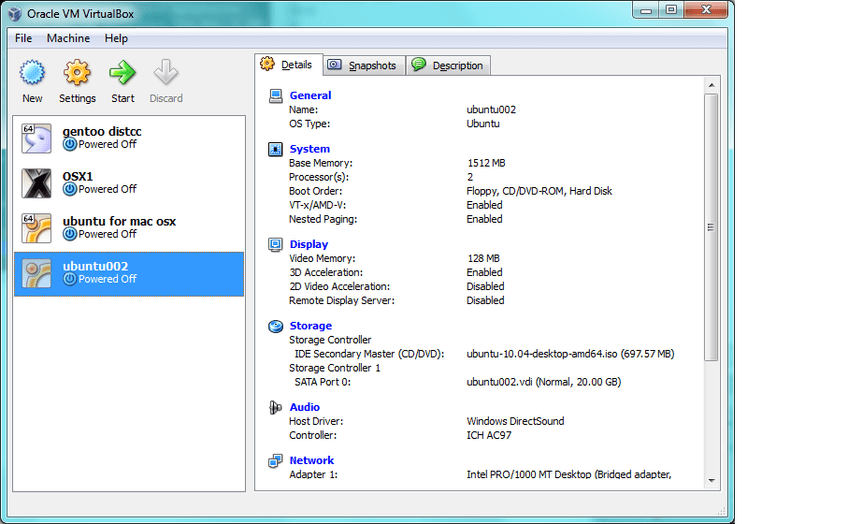Click the greyed Discard arrow icon

(x=165, y=72)
